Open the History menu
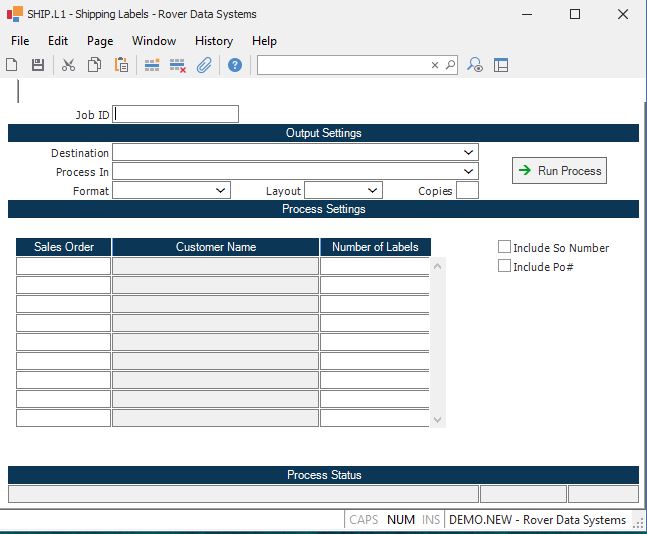647x534 pixels. point(213,41)
